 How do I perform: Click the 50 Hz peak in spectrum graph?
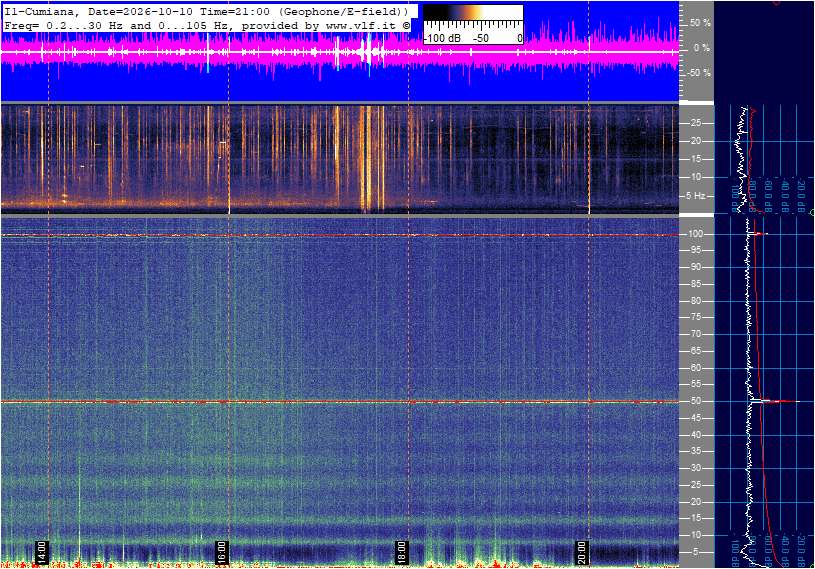click(x=774, y=401)
